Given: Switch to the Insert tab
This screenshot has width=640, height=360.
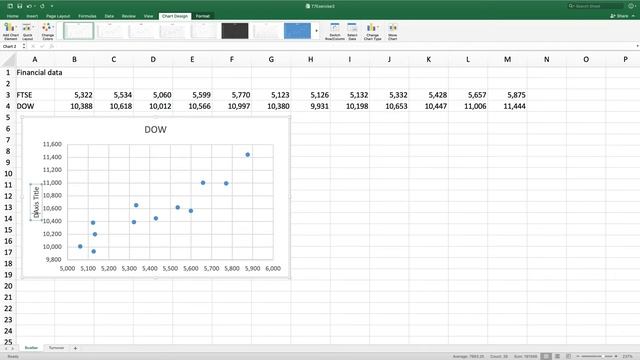Looking at the screenshot, I should (x=32, y=16).
